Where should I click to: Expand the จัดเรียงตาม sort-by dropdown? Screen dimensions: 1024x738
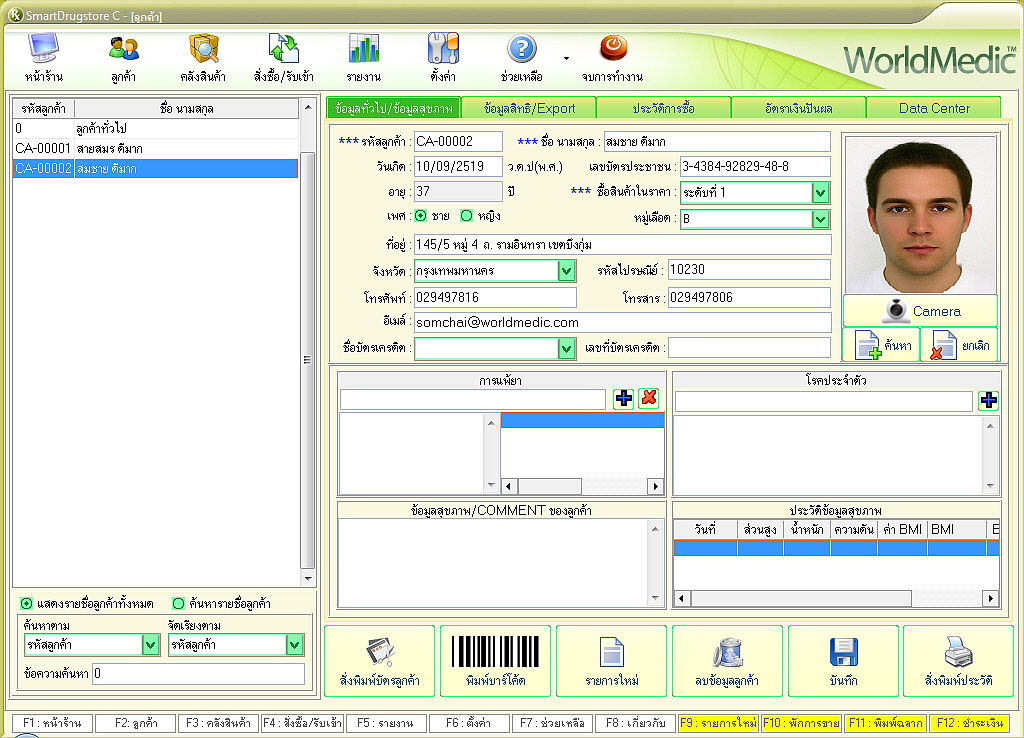293,645
